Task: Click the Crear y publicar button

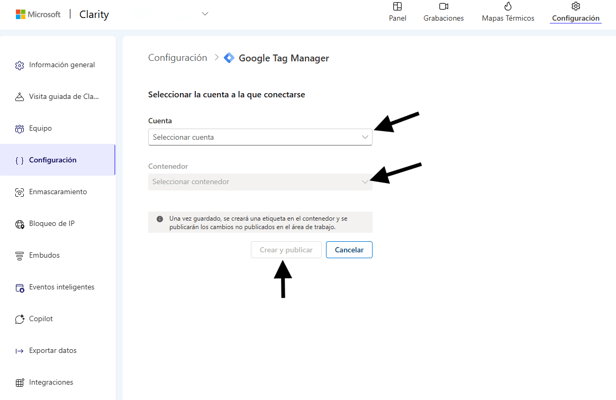Action: (x=286, y=250)
